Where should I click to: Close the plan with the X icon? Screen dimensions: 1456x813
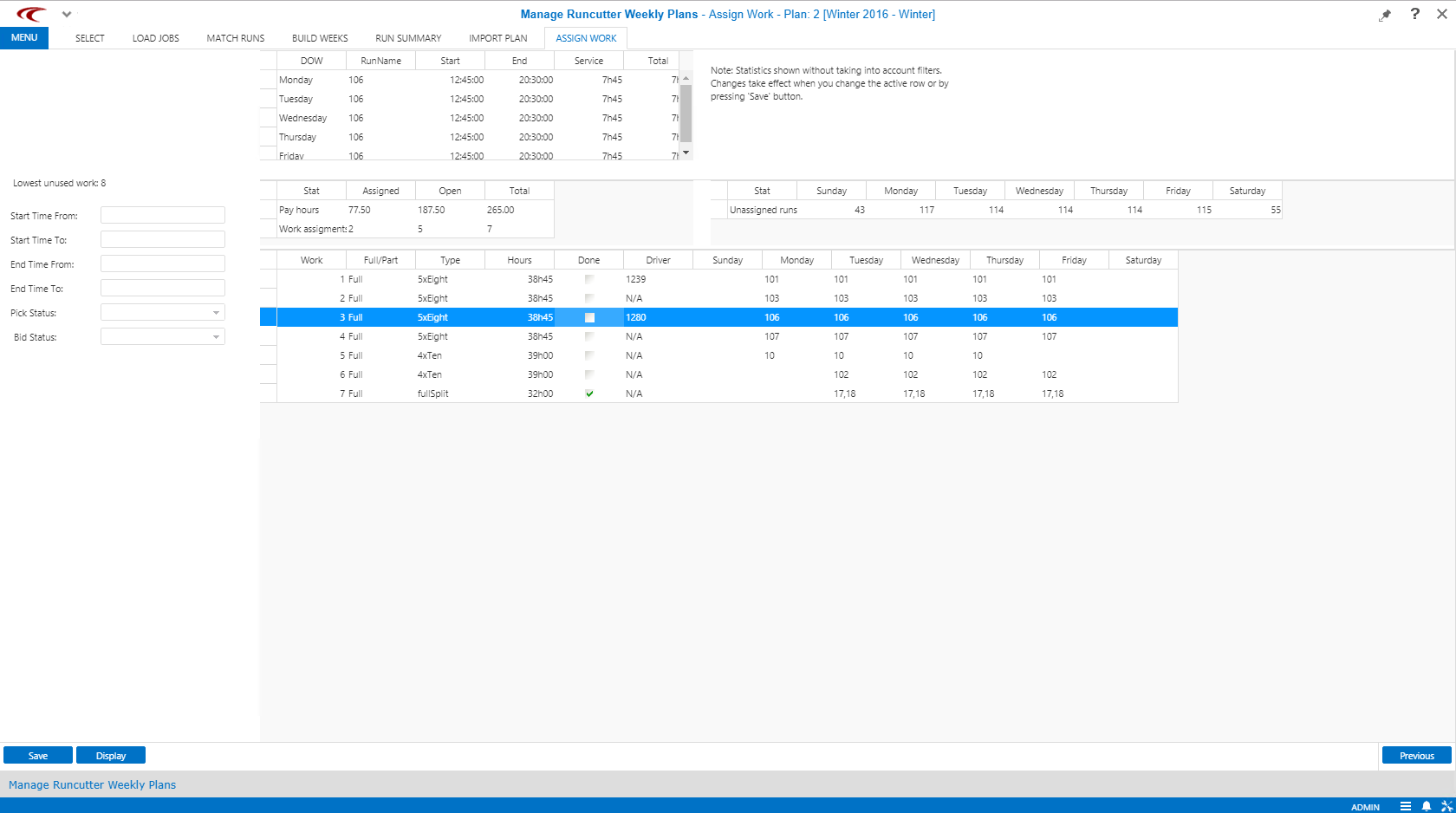(x=1442, y=14)
